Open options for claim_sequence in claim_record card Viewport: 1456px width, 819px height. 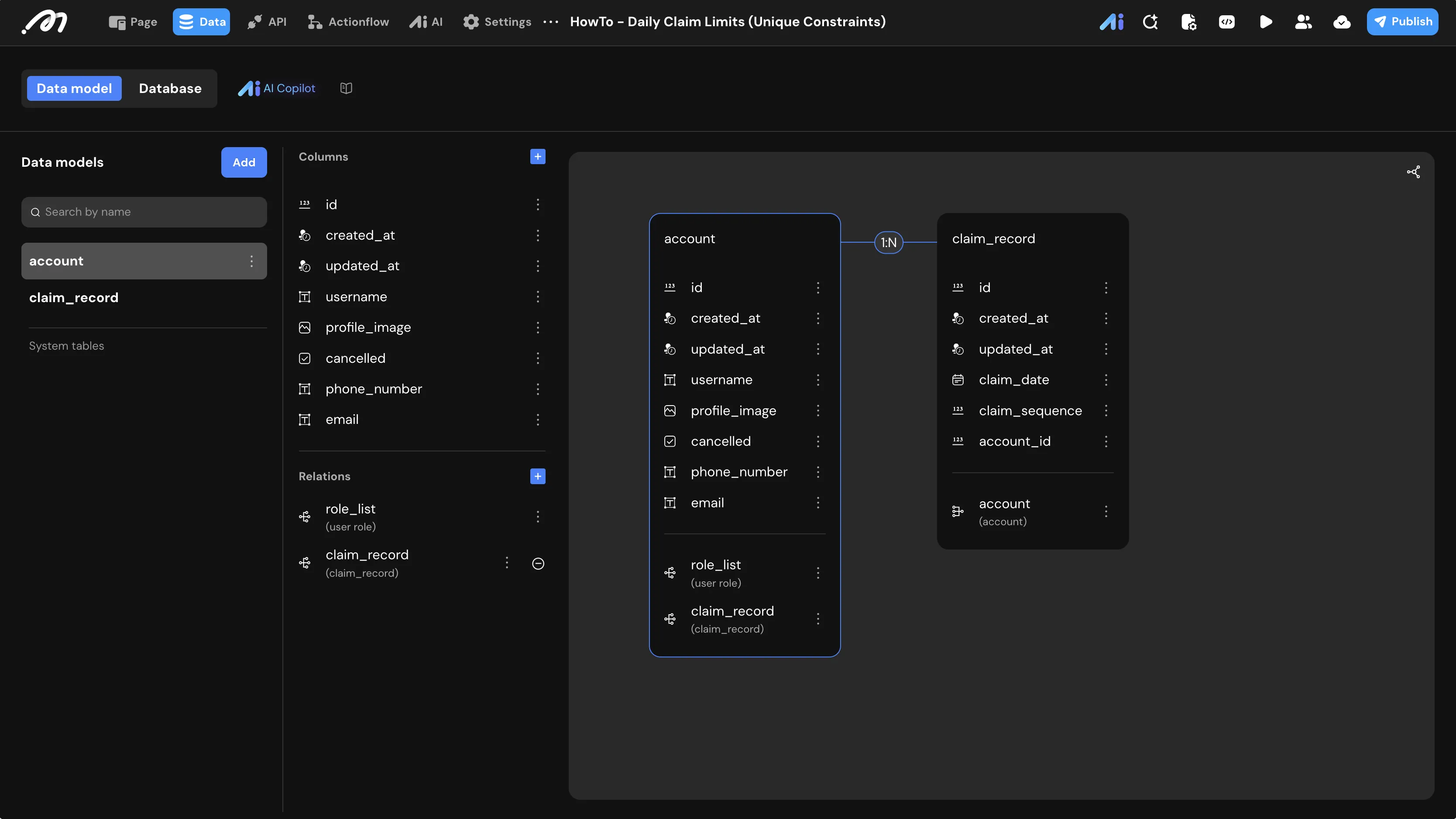coord(1106,411)
